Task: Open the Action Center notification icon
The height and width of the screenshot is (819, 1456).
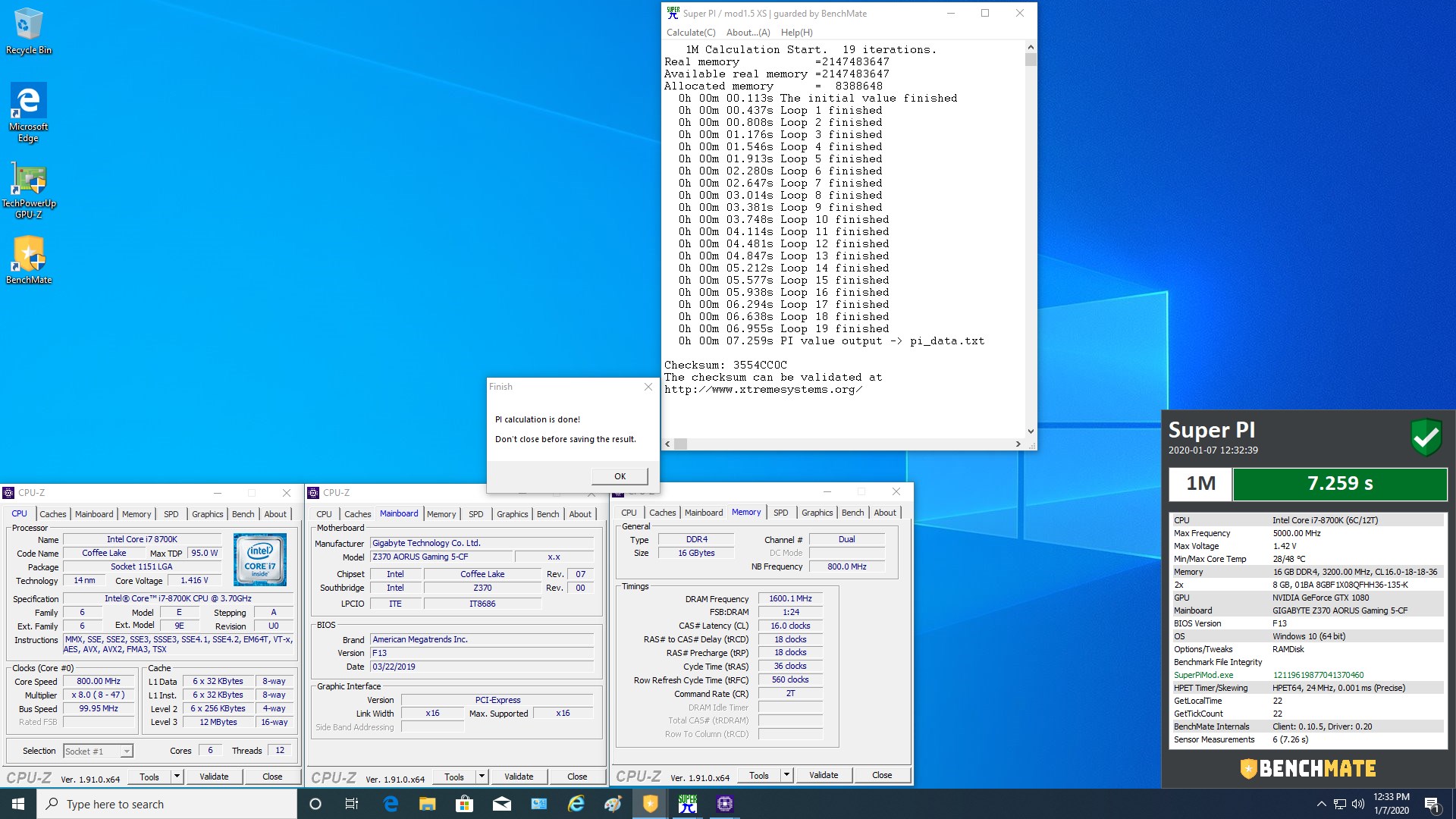Action: coord(1432,804)
